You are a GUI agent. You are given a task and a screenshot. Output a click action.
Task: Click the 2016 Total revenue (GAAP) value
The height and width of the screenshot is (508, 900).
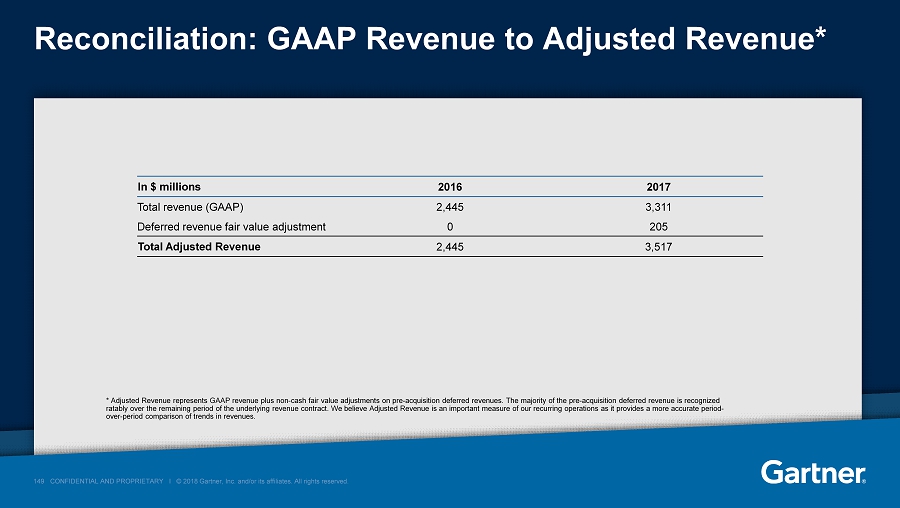tap(450, 206)
